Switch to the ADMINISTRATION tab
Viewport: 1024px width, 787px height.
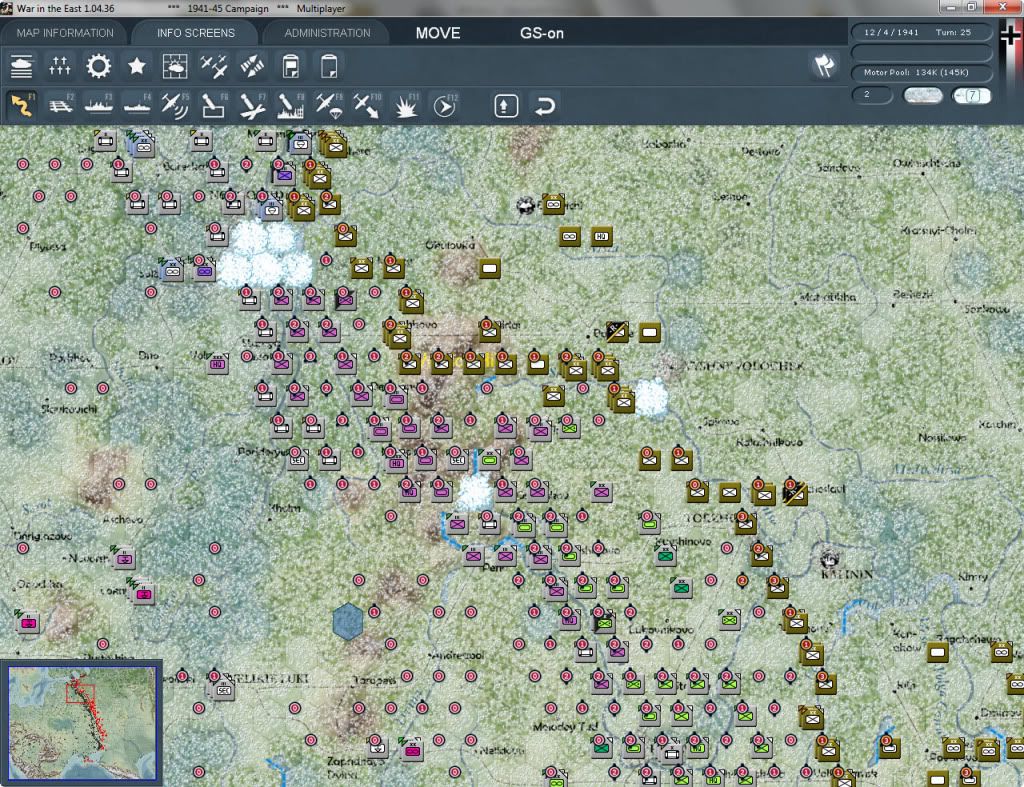pyautogui.click(x=327, y=33)
